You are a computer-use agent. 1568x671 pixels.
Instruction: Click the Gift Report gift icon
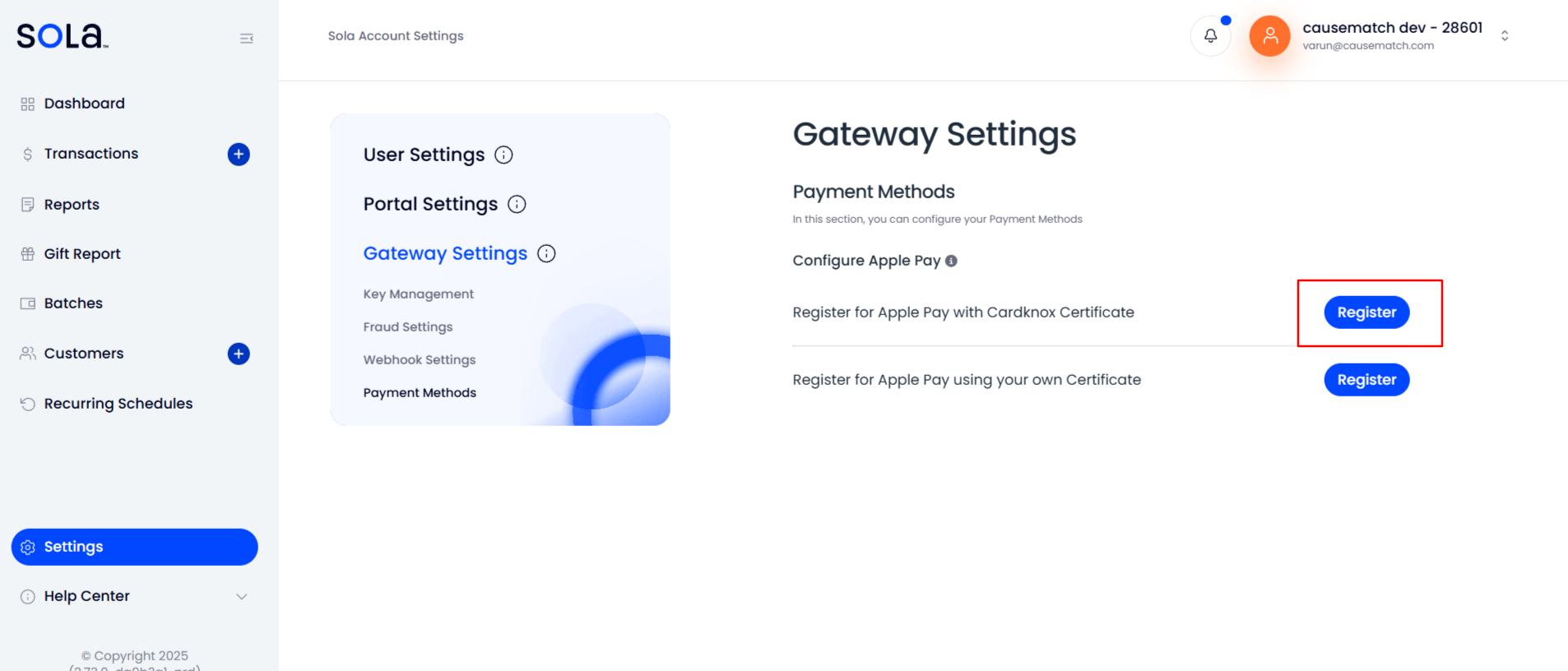click(27, 254)
